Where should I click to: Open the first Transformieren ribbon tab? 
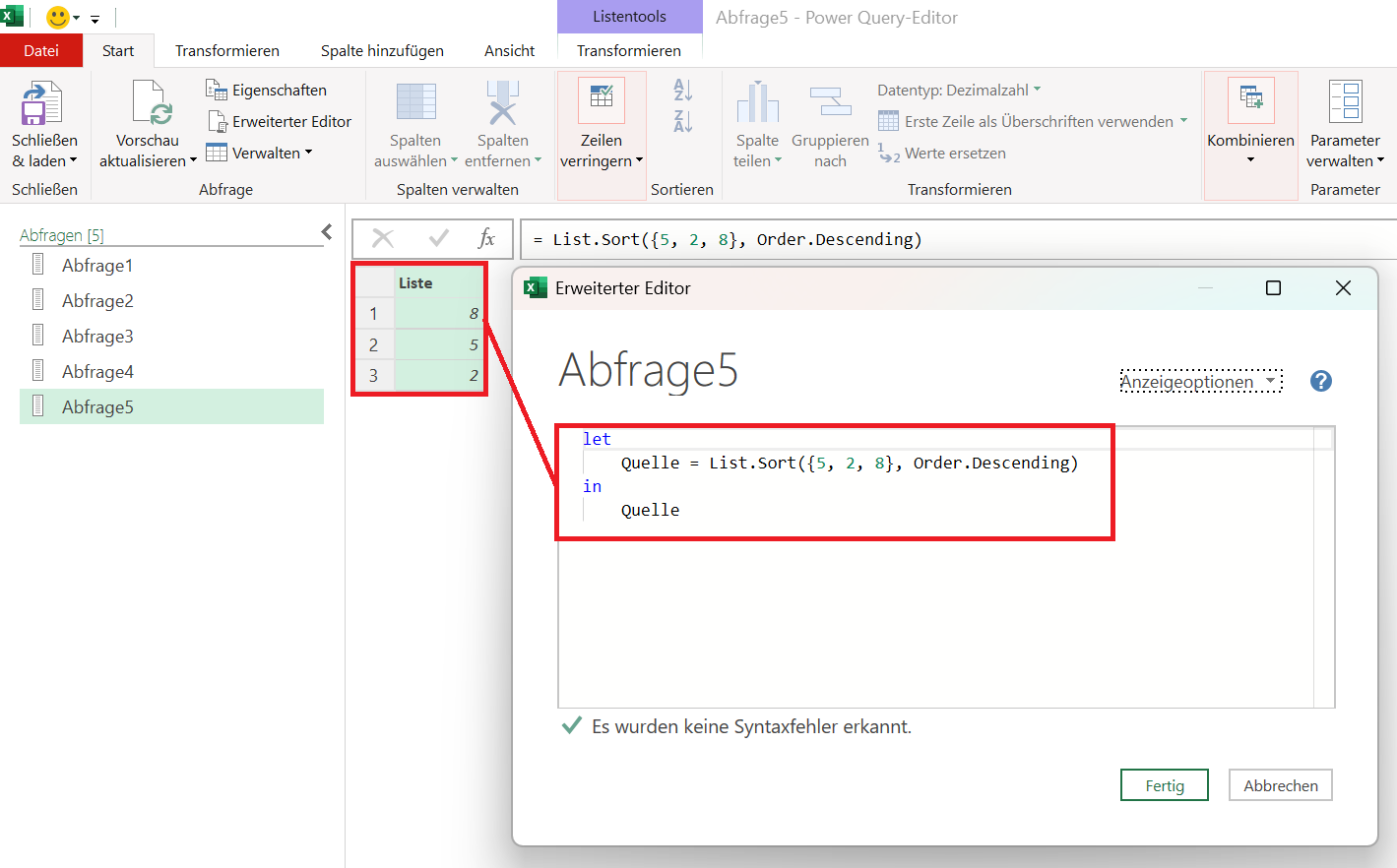tap(227, 50)
